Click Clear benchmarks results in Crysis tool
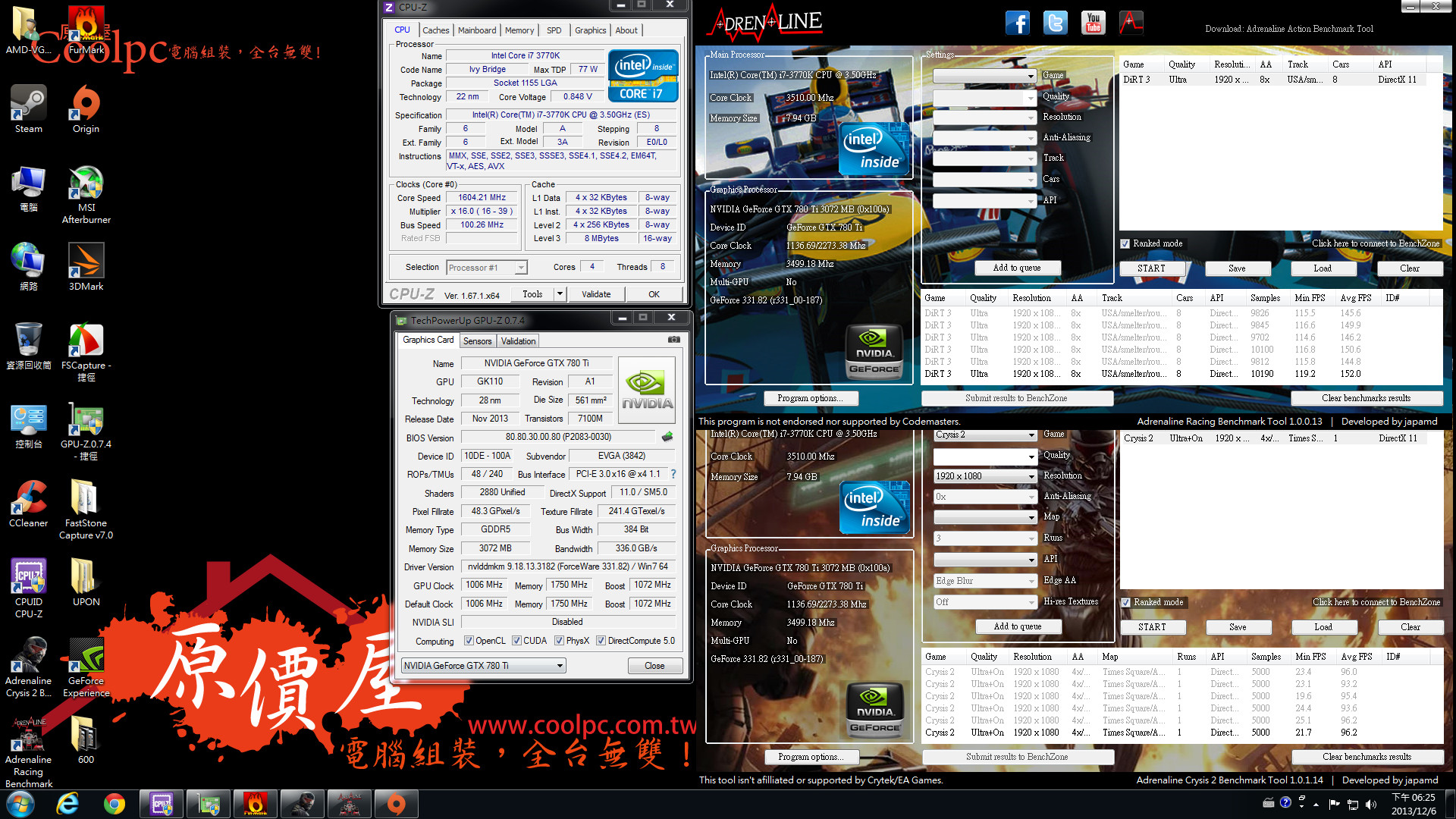1456x819 pixels. click(x=1367, y=757)
